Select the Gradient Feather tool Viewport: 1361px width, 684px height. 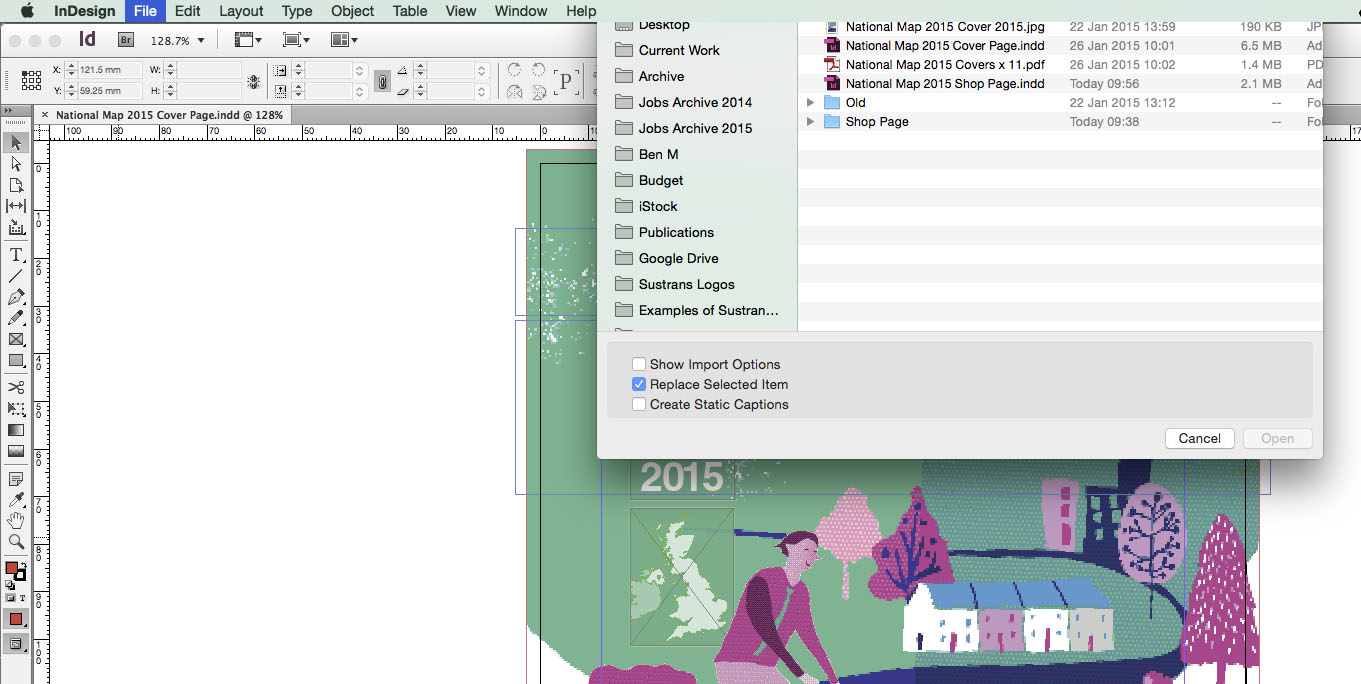click(16, 451)
